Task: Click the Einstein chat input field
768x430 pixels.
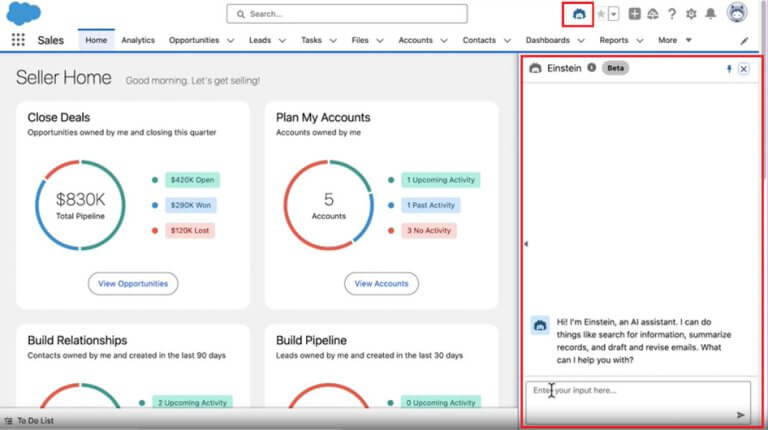Action: click(638, 402)
